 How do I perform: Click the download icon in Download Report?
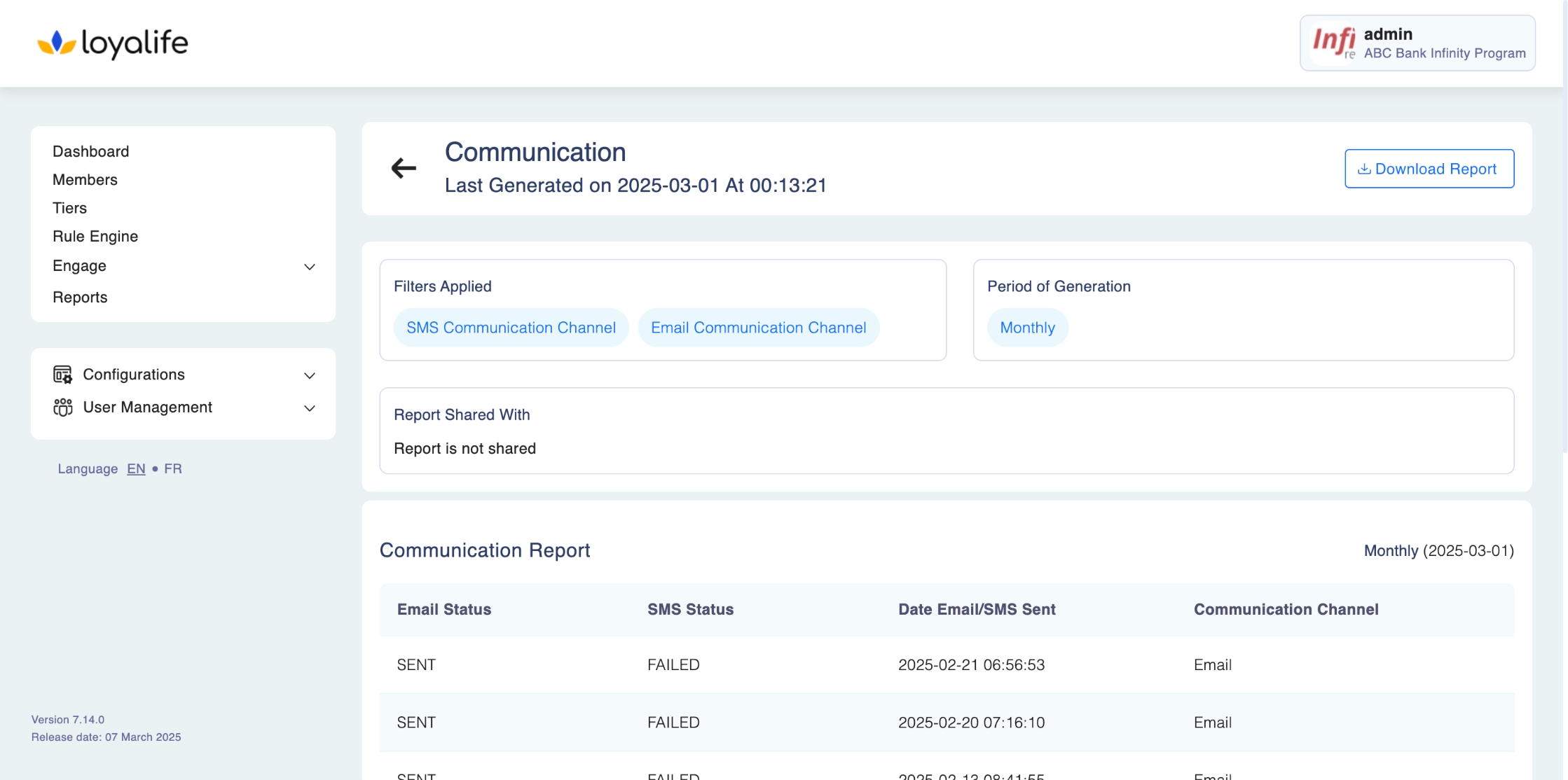(1363, 169)
